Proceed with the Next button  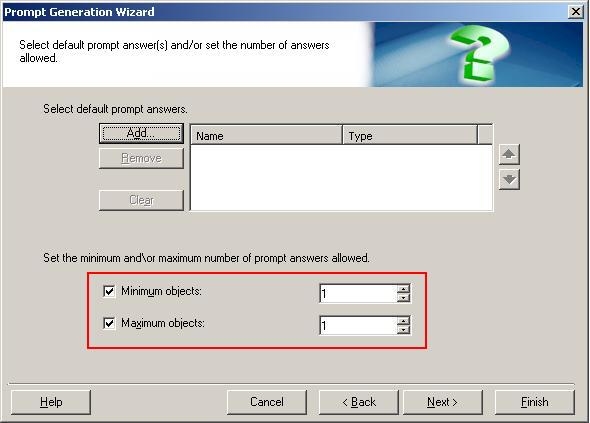[x=442, y=402]
